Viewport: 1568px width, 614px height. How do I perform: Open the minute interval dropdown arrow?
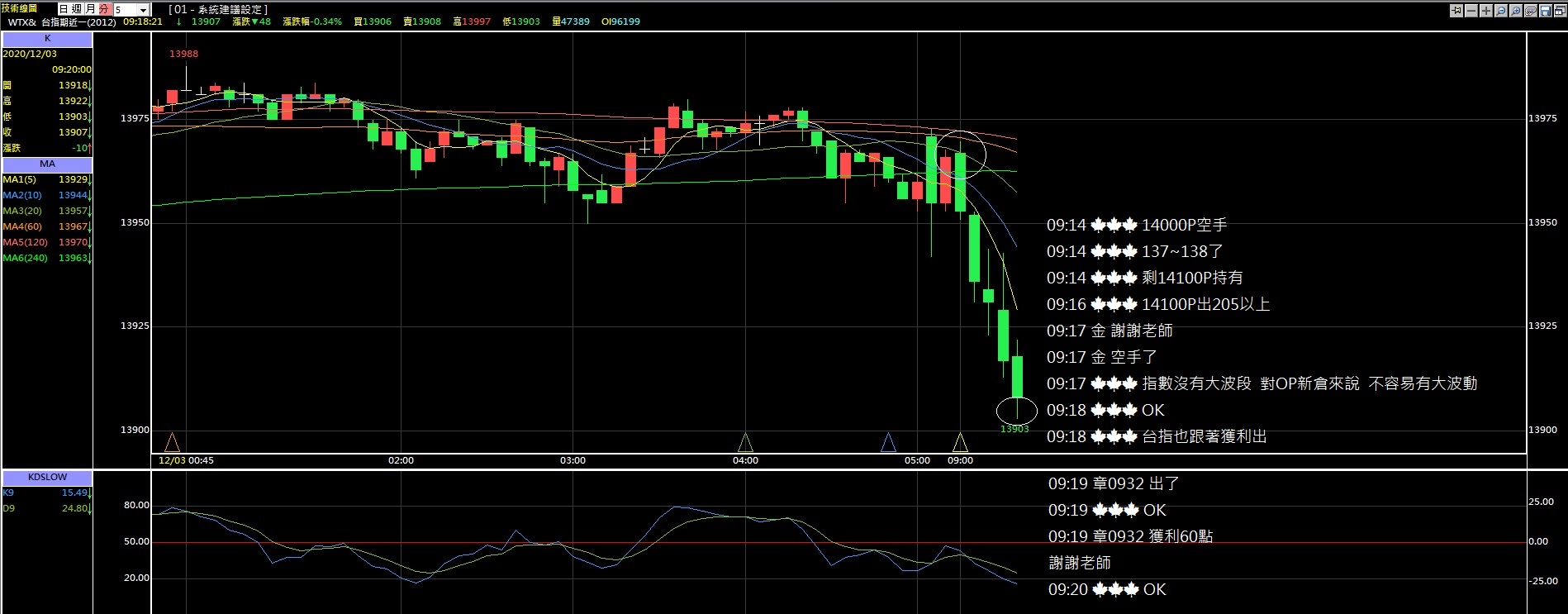click(143, 10)
